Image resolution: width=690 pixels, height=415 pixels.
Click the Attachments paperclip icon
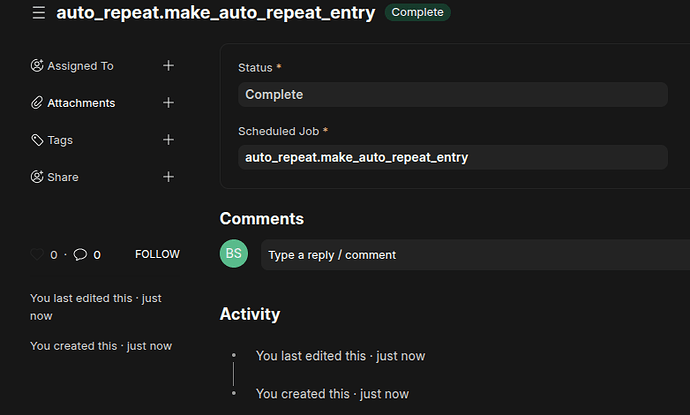click(x=37, y=103)
